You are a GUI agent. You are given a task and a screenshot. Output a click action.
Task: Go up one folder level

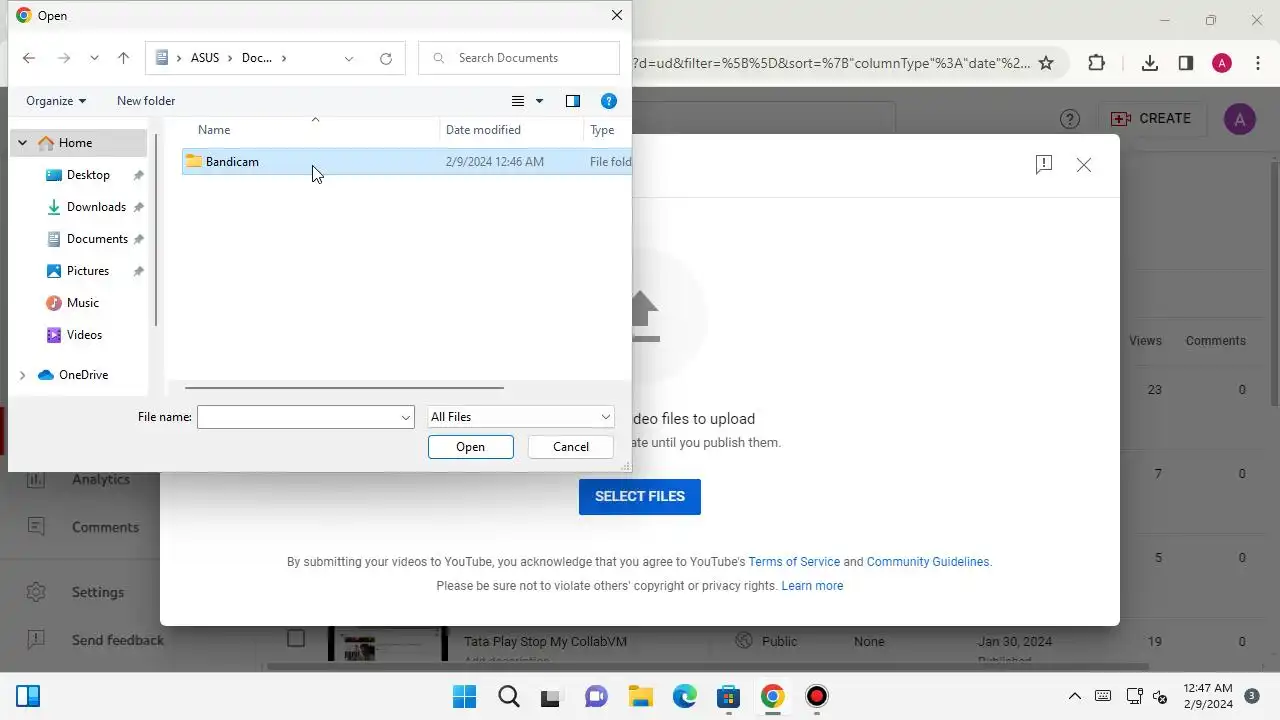pyautogui.click(x=124, y=58)
